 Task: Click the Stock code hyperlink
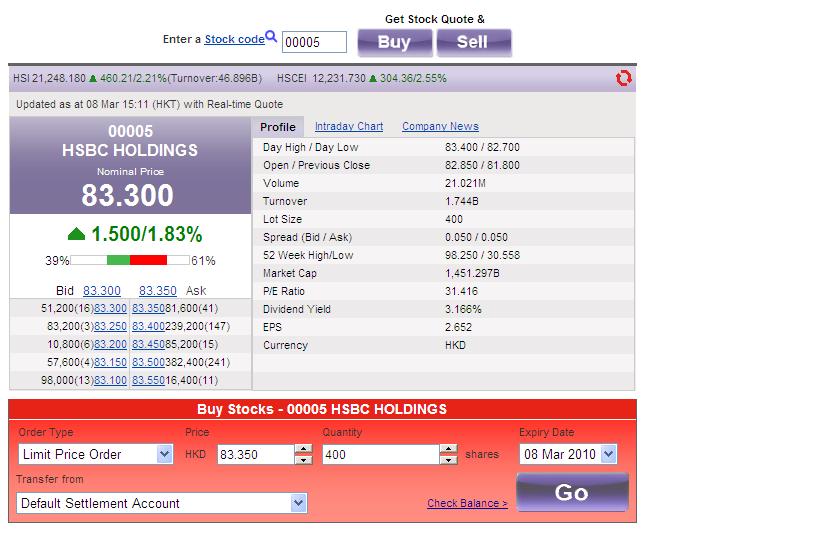click(234, 39)
